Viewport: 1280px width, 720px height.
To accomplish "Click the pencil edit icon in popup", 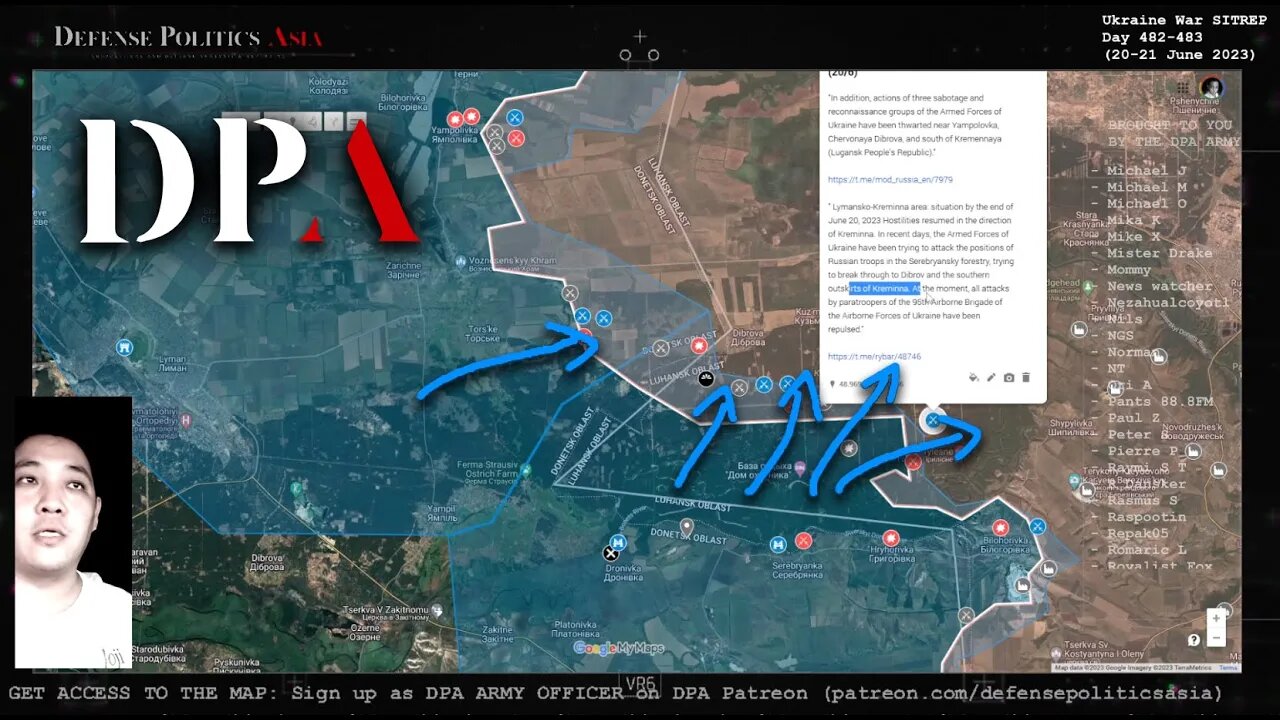I will 991,377.
